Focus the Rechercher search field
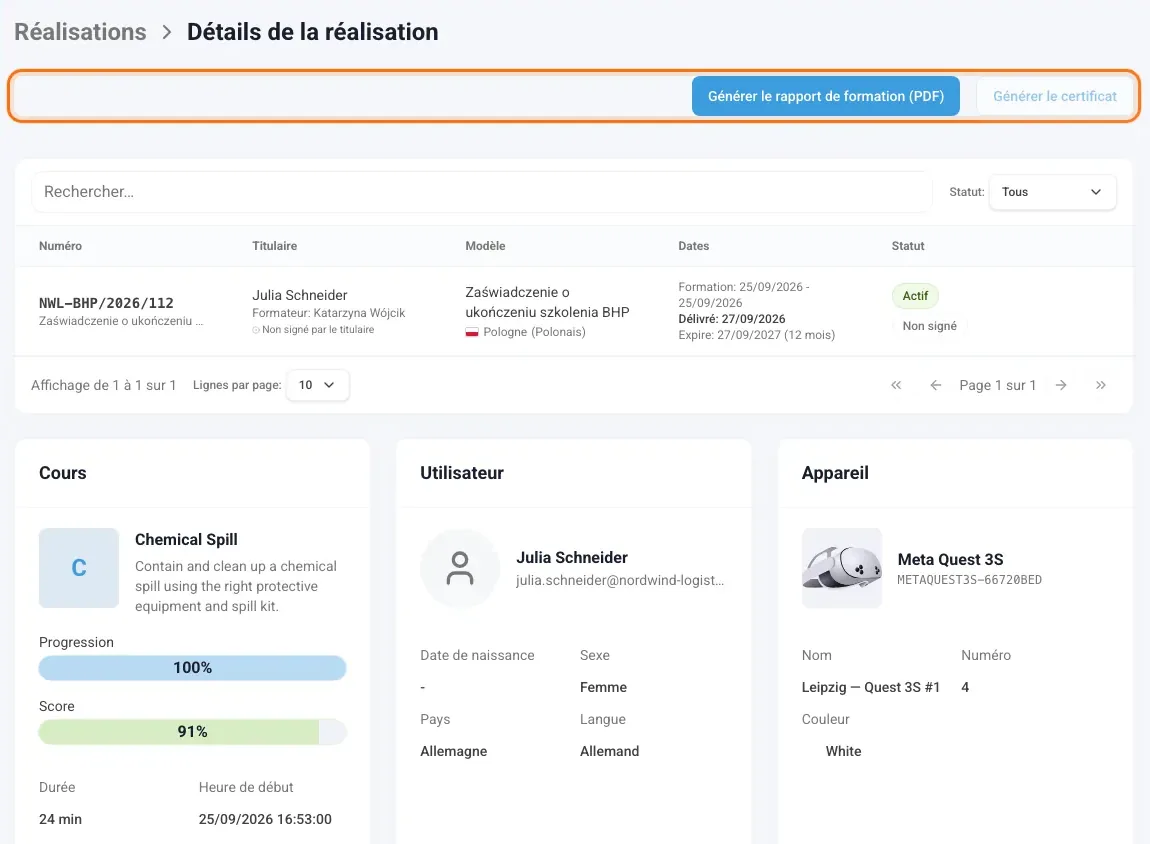 (481, 192)
